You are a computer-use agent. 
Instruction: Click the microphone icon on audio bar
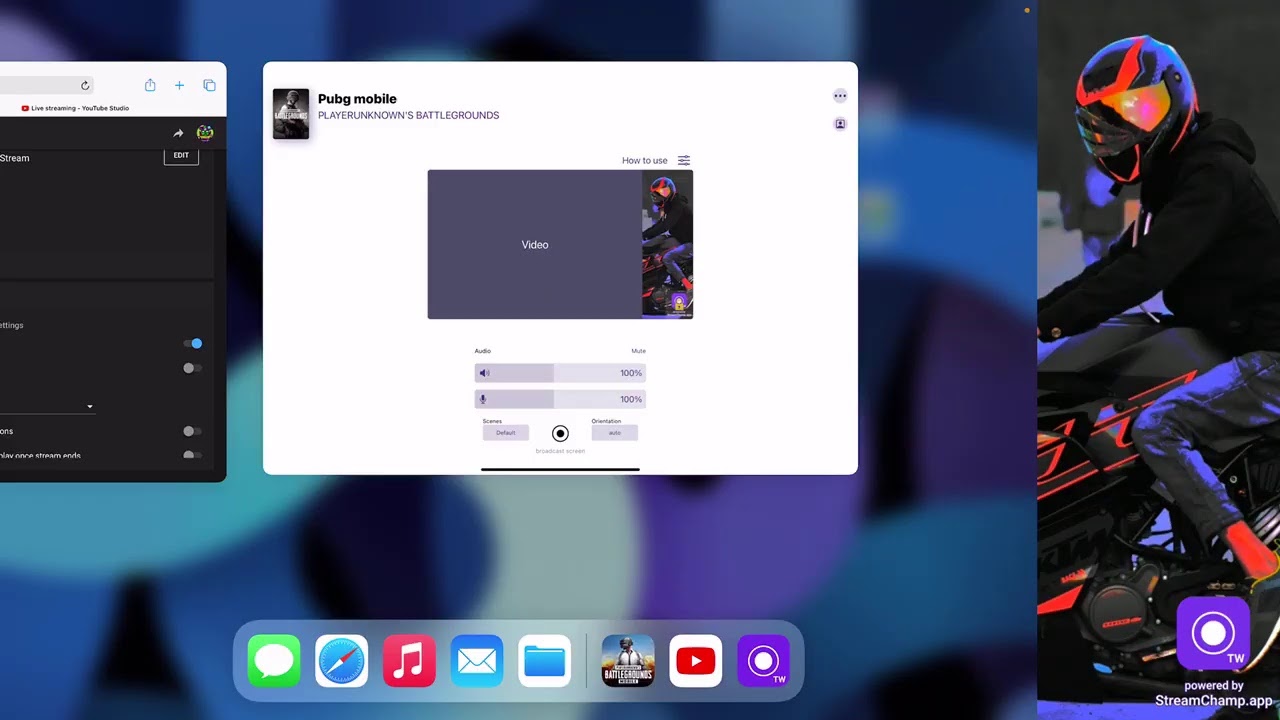pos(484,399)
